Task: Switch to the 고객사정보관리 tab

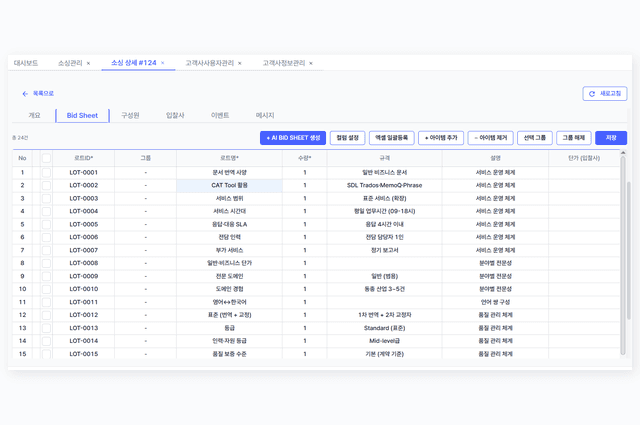Action: 284,63
